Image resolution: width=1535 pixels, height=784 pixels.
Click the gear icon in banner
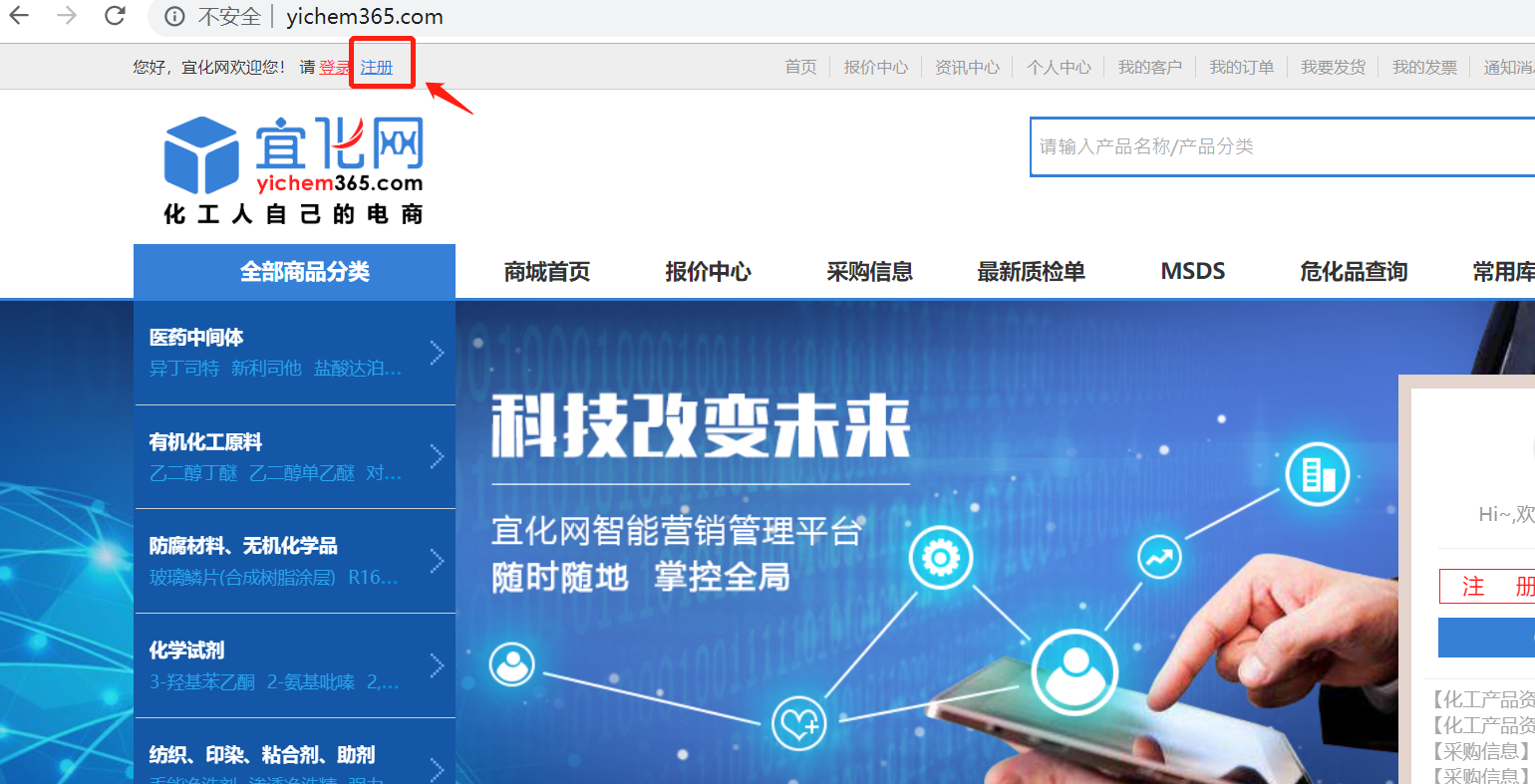[940, 557]
